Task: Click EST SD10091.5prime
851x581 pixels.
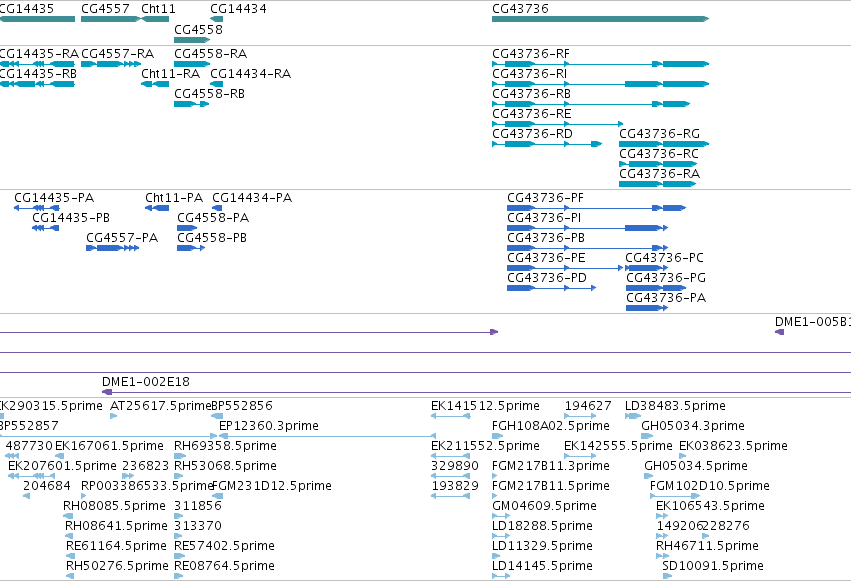Action: tap(668, 576)
